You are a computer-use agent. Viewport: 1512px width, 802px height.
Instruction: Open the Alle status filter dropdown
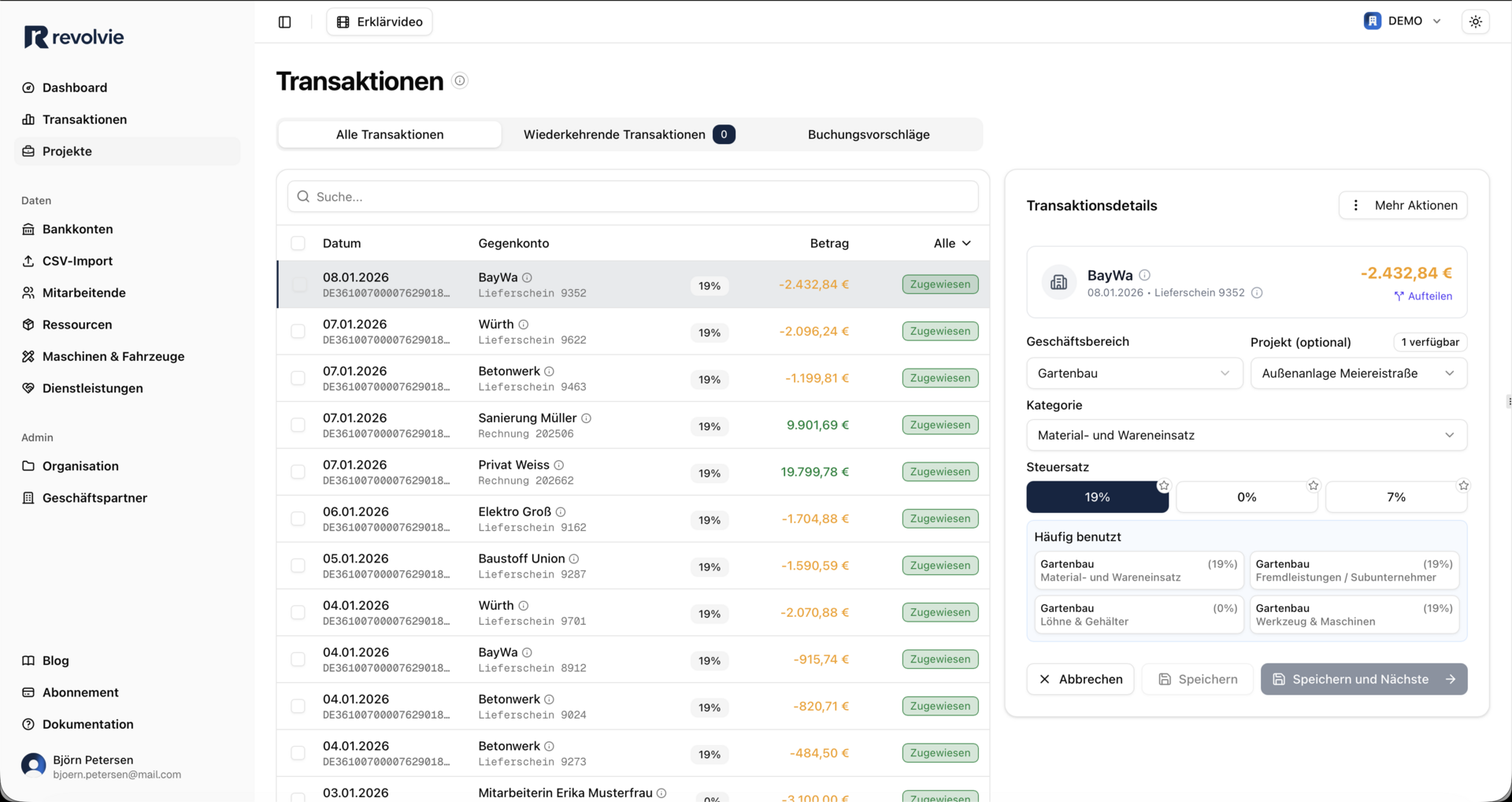951,243
